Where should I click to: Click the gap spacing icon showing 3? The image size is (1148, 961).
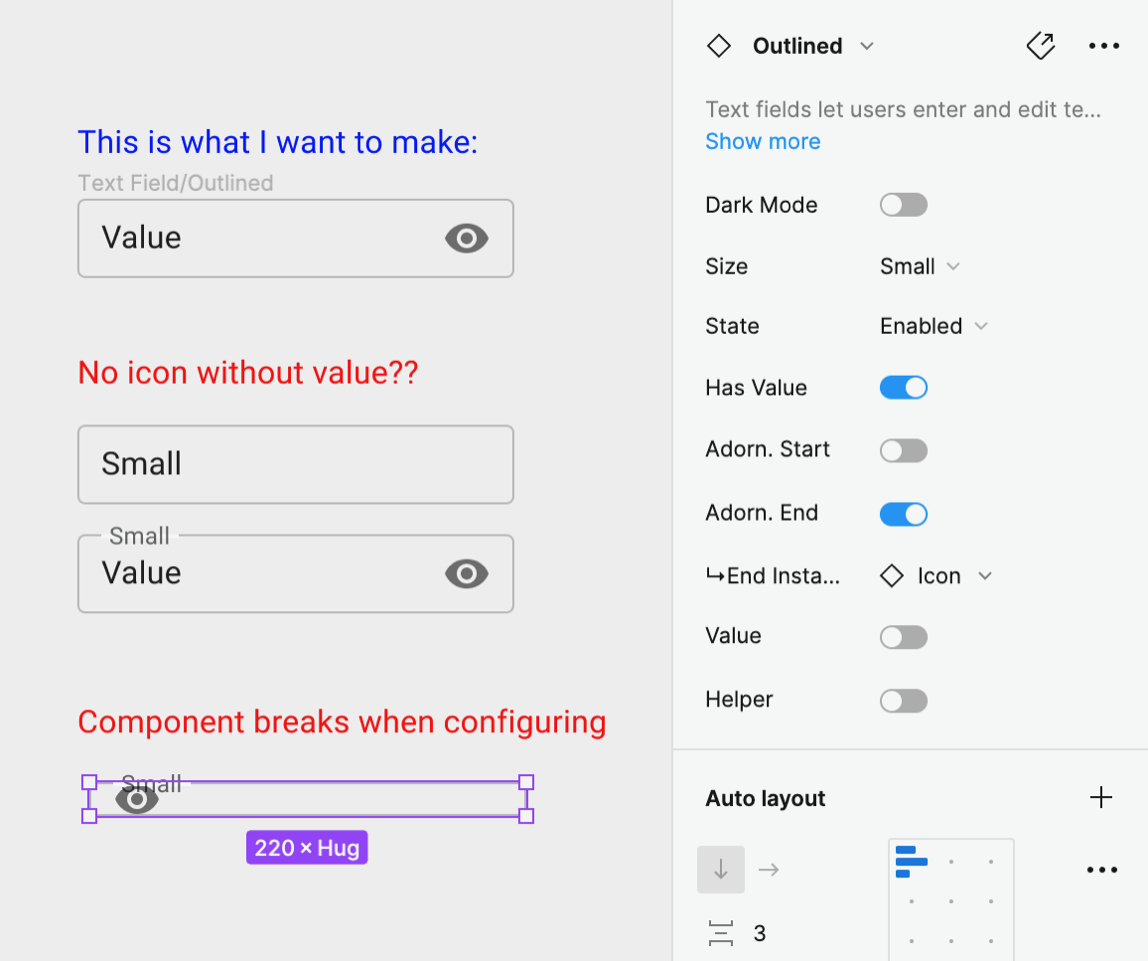tap(722, 932)
